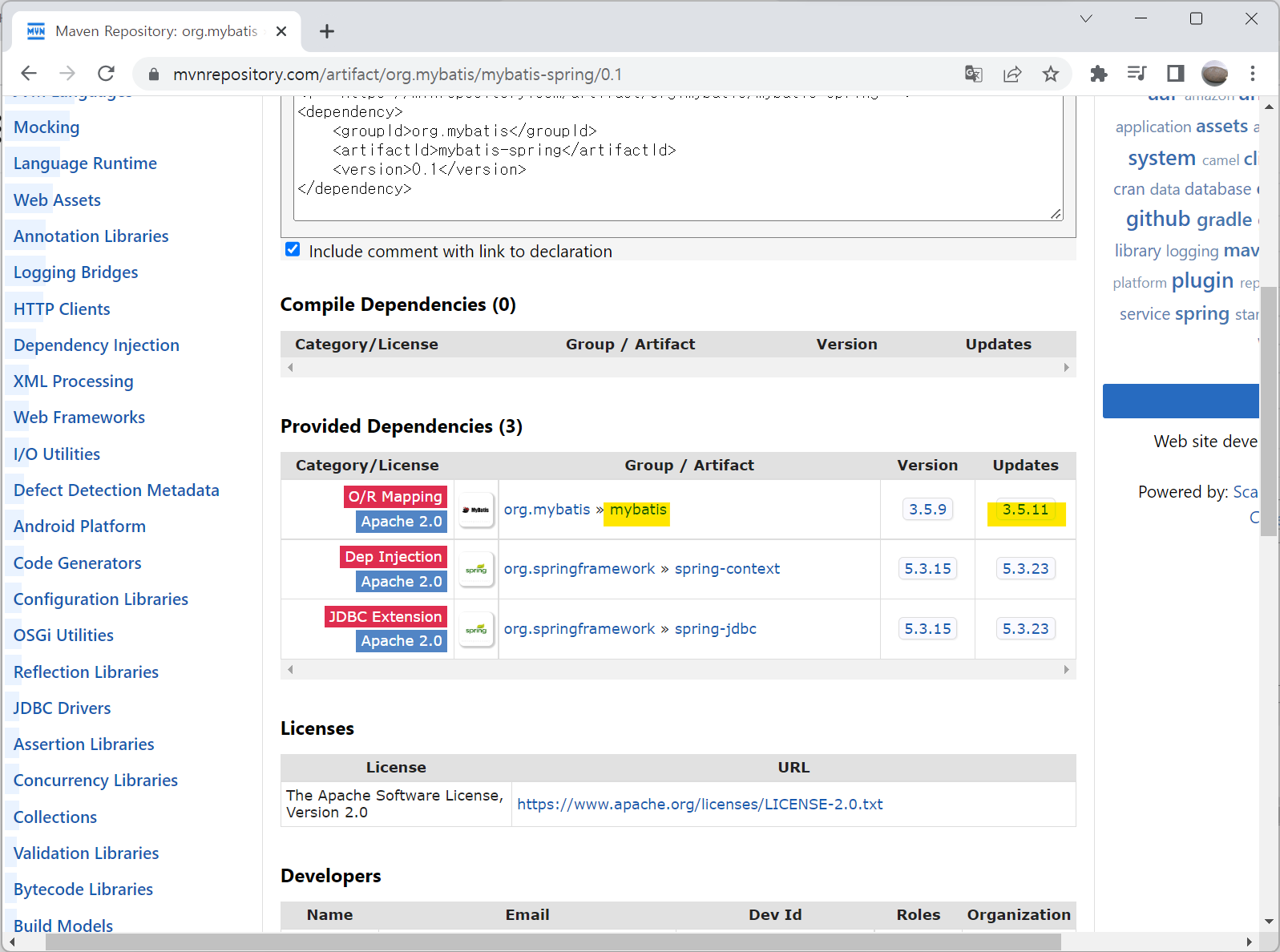This screenshot has width=1280, height=952.
Task: Click the spring tag in tag cloud
Action: click(x=1202, y=314)
